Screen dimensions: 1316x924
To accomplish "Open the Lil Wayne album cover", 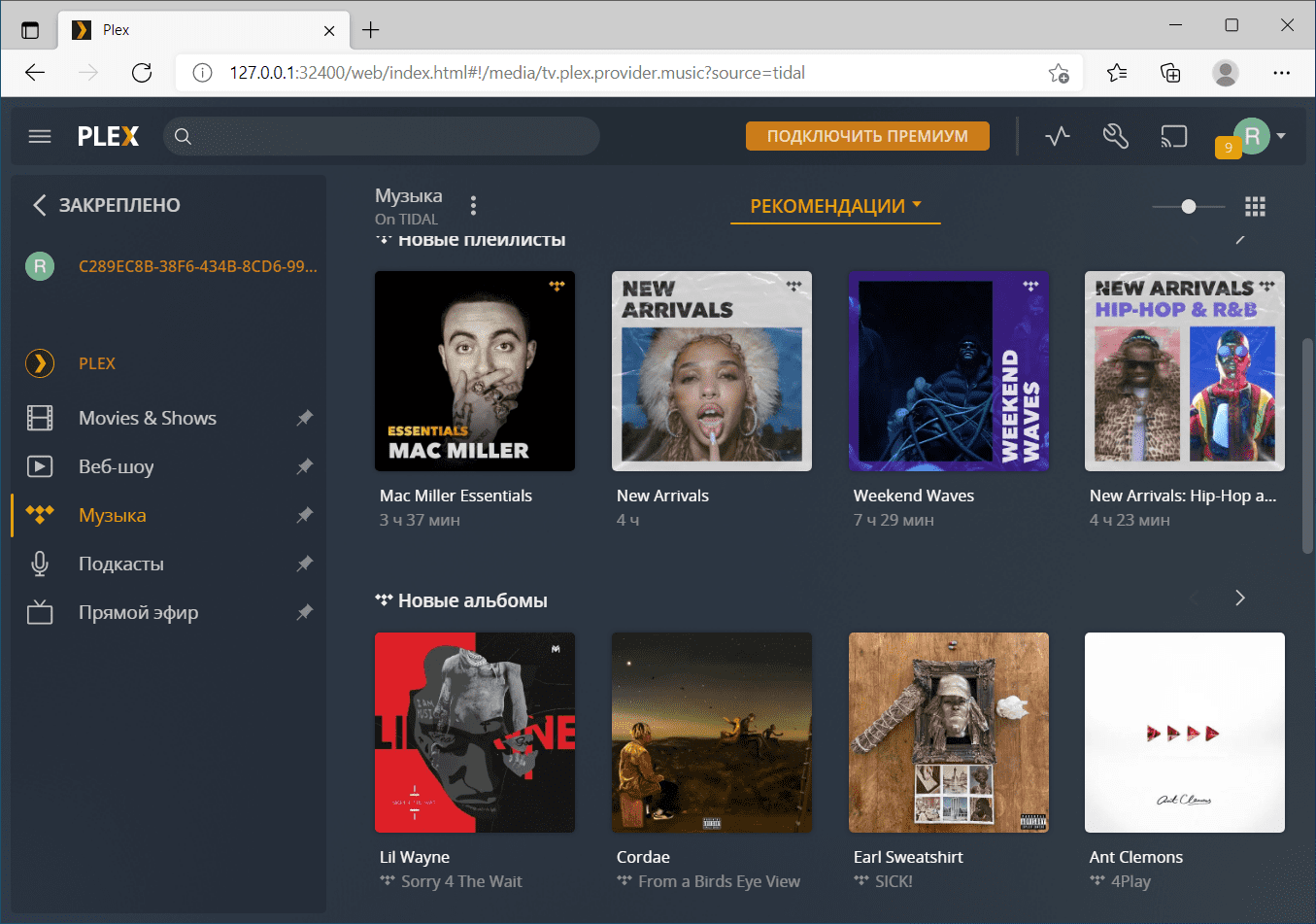I will tap(475, 733).
